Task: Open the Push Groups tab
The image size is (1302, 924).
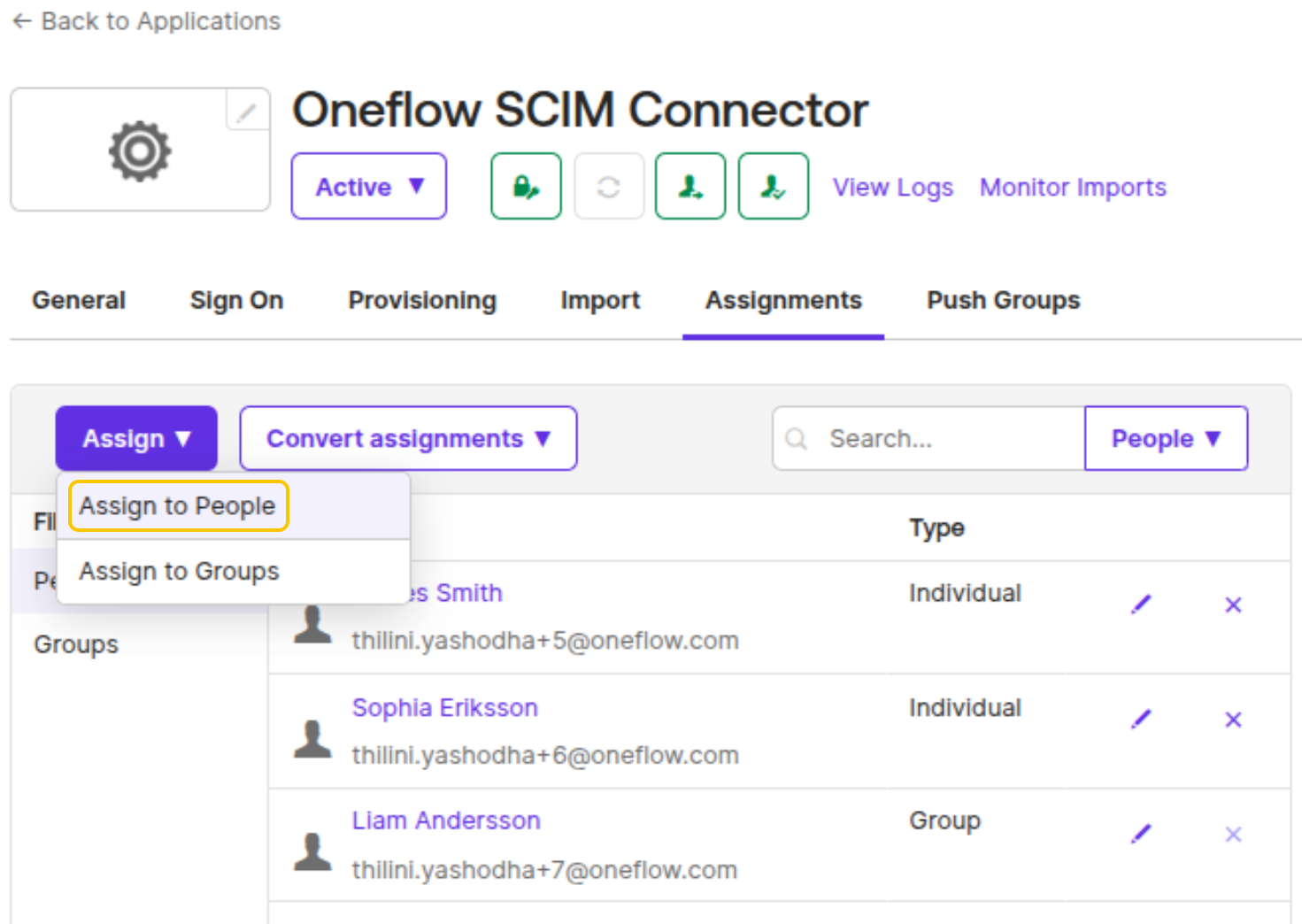Action: pyautogui.click(x=1004, y=301)
